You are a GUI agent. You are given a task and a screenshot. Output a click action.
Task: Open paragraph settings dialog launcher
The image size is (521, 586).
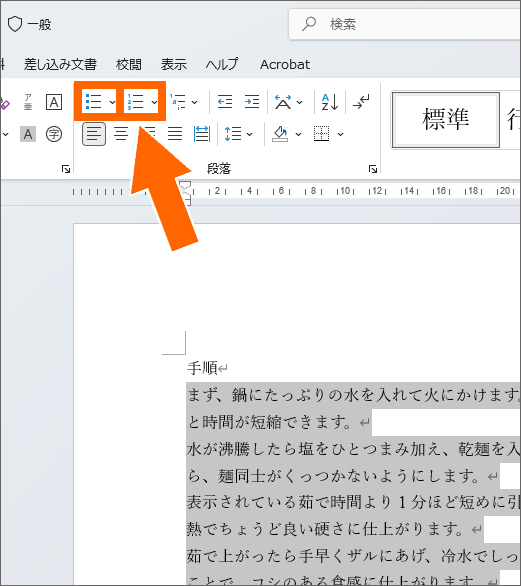pos(373,169)
